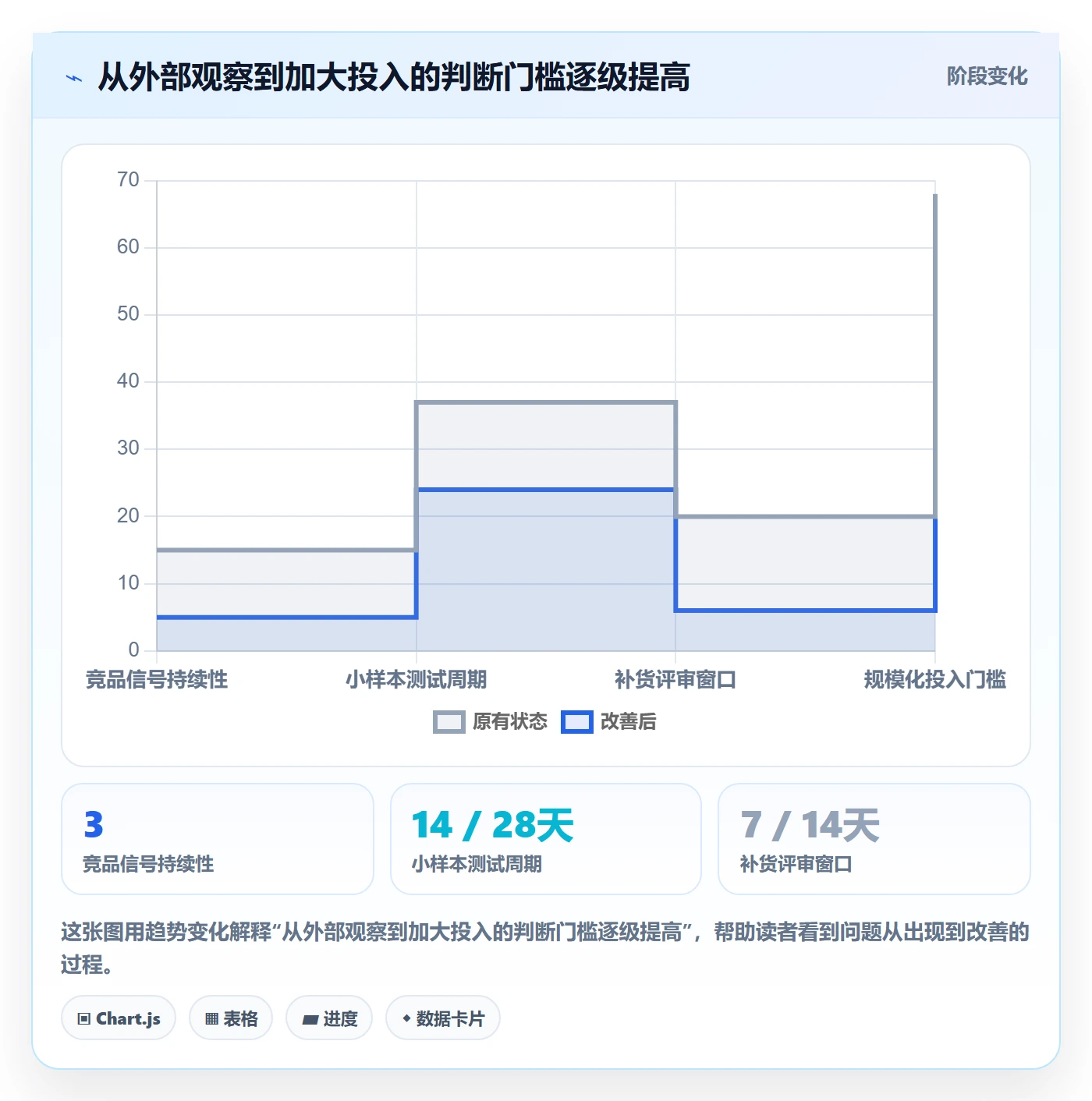Click the grid icon in 表格 chip

(x=211, y=1019)
